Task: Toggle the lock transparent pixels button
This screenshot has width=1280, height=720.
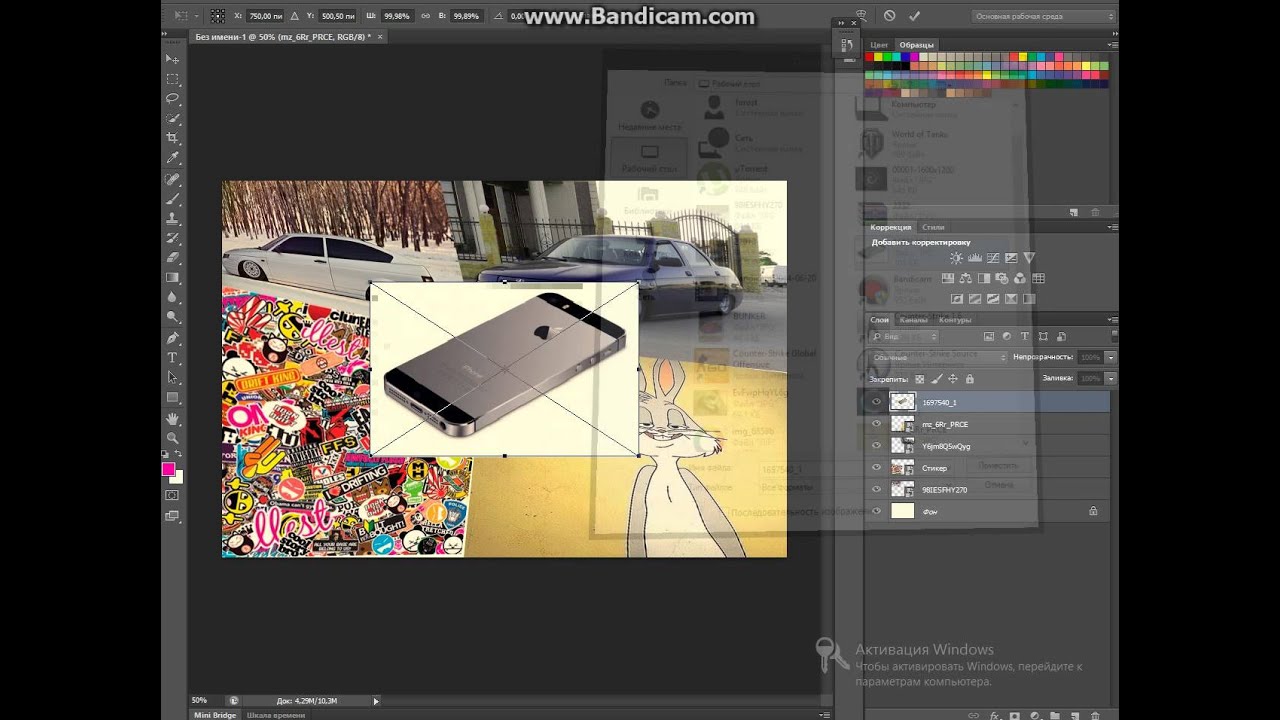Action: 920,379
